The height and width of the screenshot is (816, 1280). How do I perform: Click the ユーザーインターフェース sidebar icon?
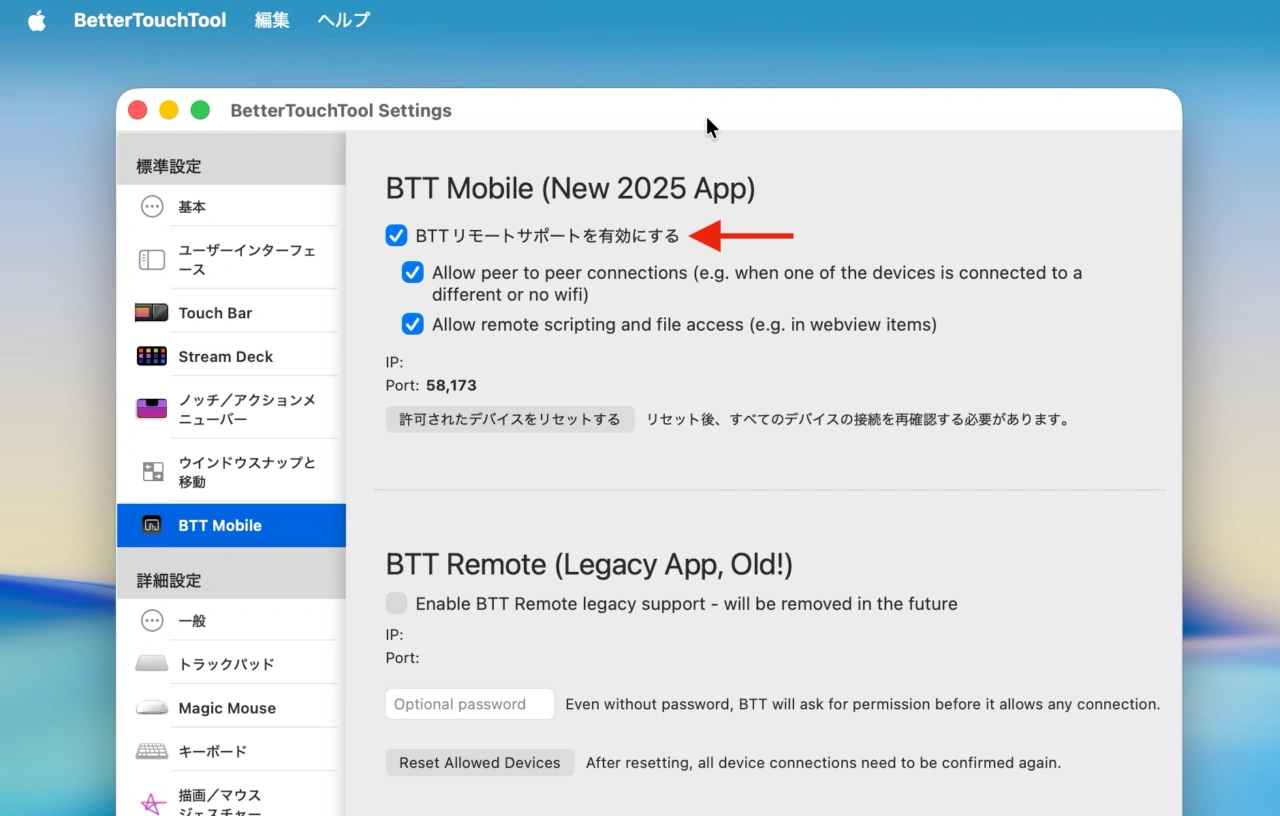click(152, 260)
